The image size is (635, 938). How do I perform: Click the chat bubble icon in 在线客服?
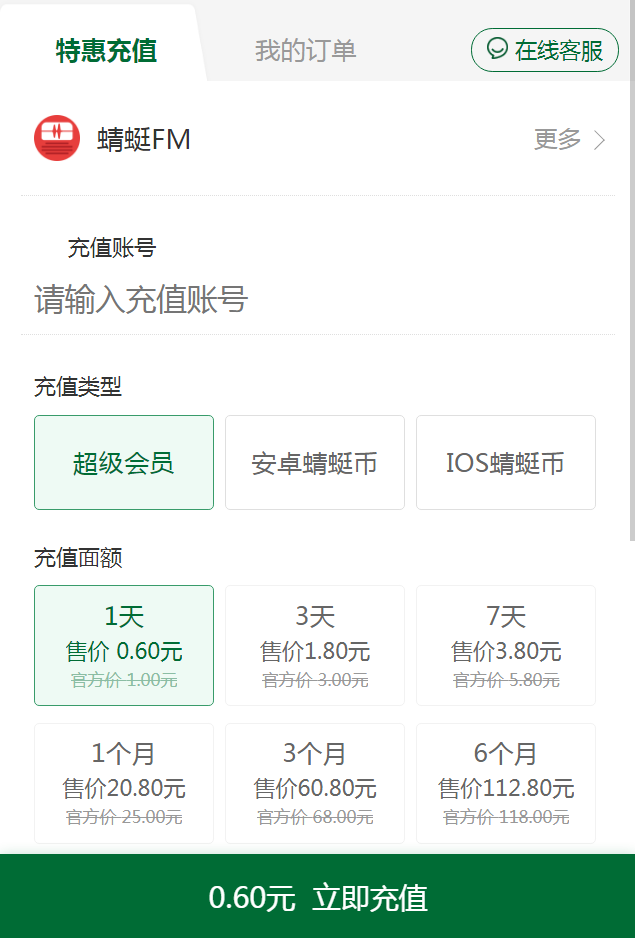point(496,49)
